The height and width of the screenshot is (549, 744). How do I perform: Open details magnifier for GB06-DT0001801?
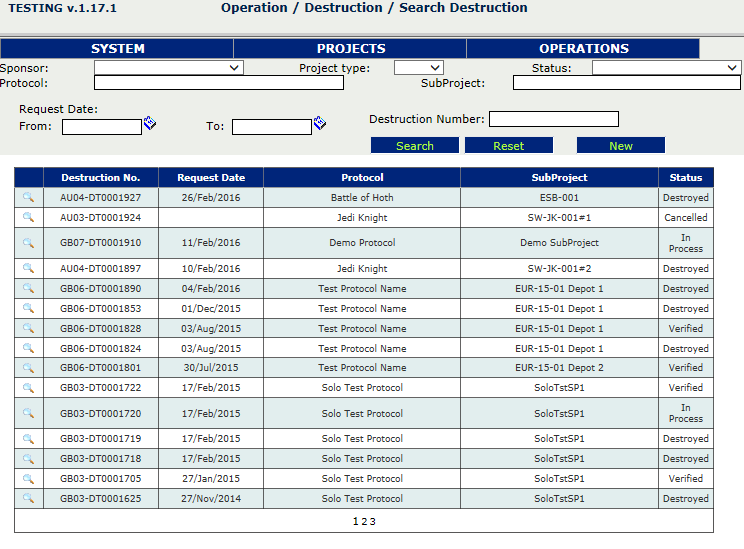(28, 367)
